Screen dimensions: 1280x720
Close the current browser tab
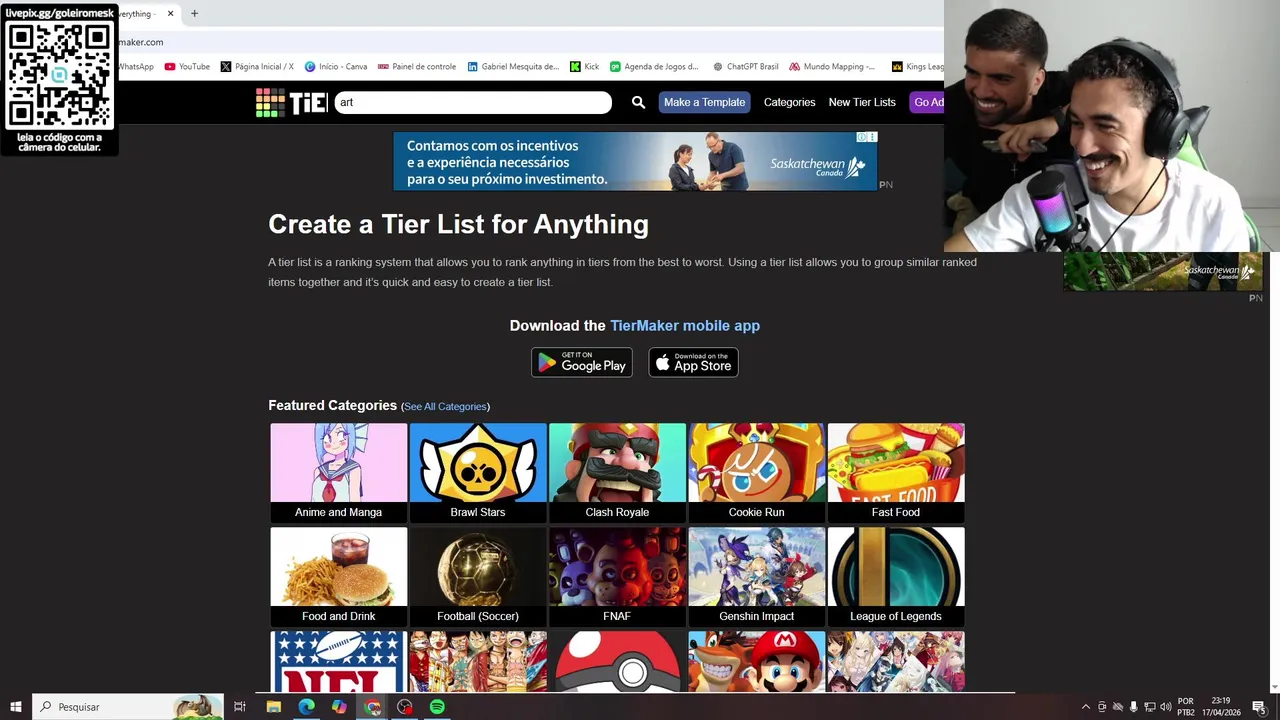[170, 14]
